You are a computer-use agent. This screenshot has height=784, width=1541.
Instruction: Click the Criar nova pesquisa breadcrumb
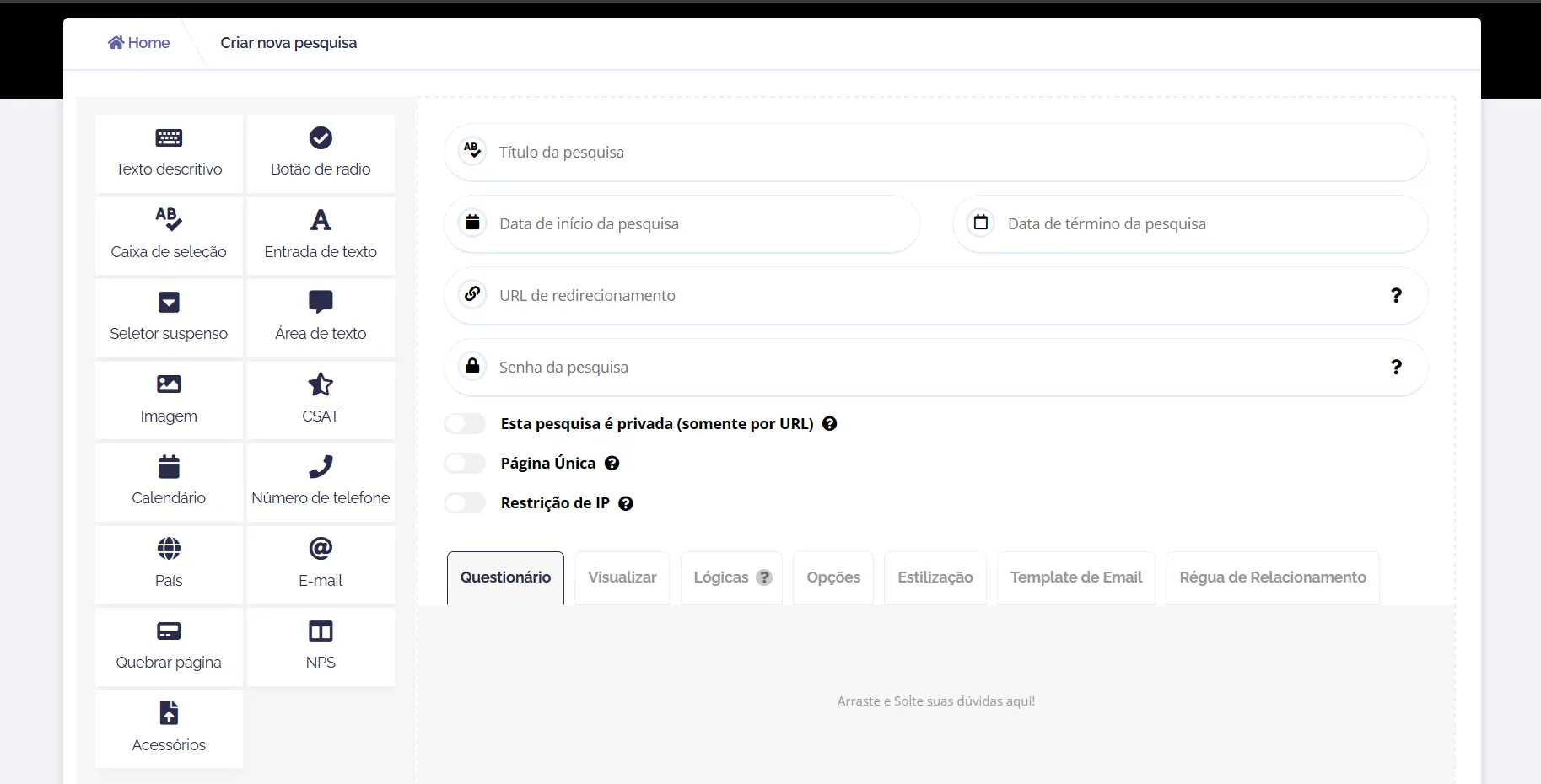(288, 43)
